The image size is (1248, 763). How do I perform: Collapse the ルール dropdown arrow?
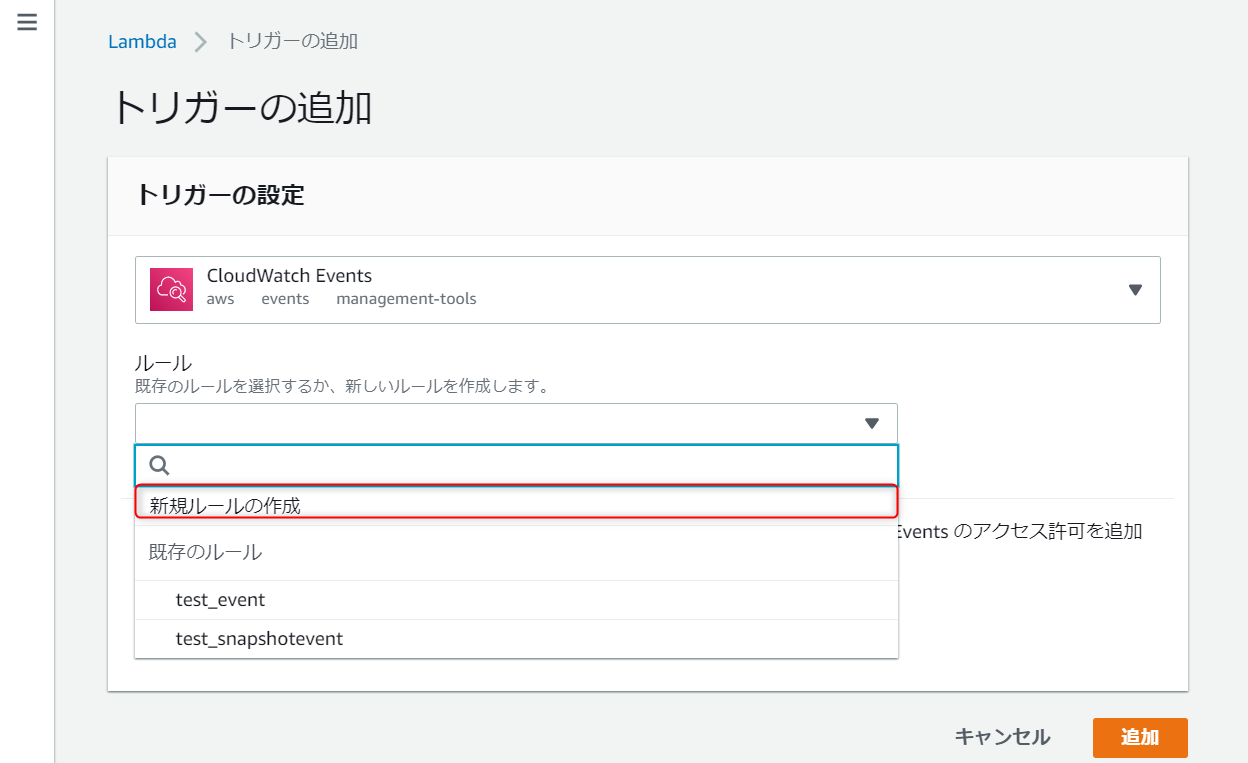click(872, 424)
